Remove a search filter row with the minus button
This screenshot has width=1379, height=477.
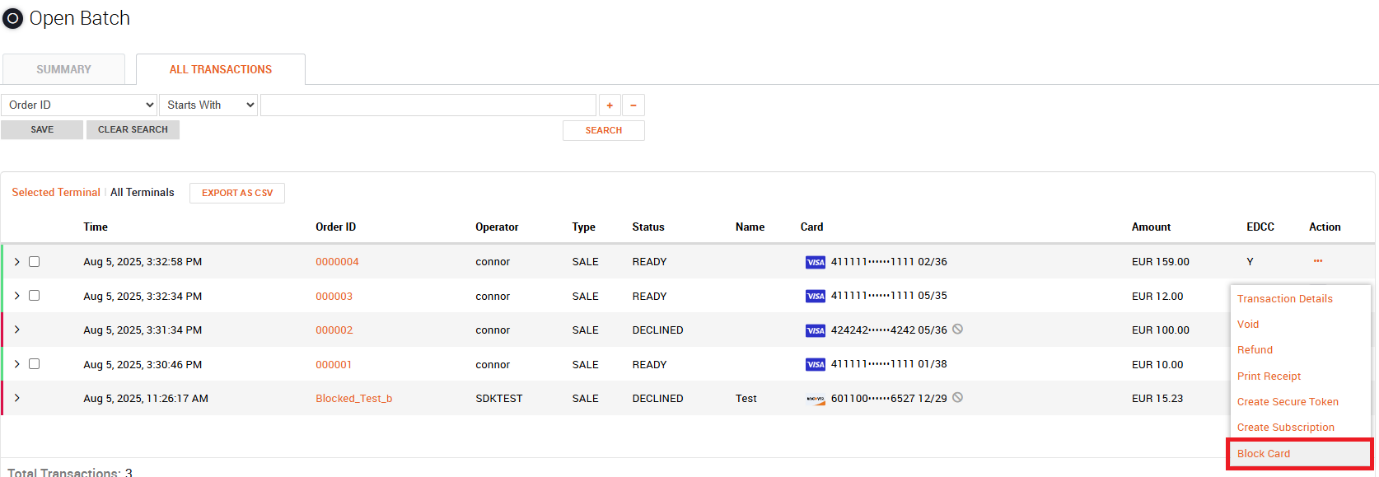[x=633, y=105]
